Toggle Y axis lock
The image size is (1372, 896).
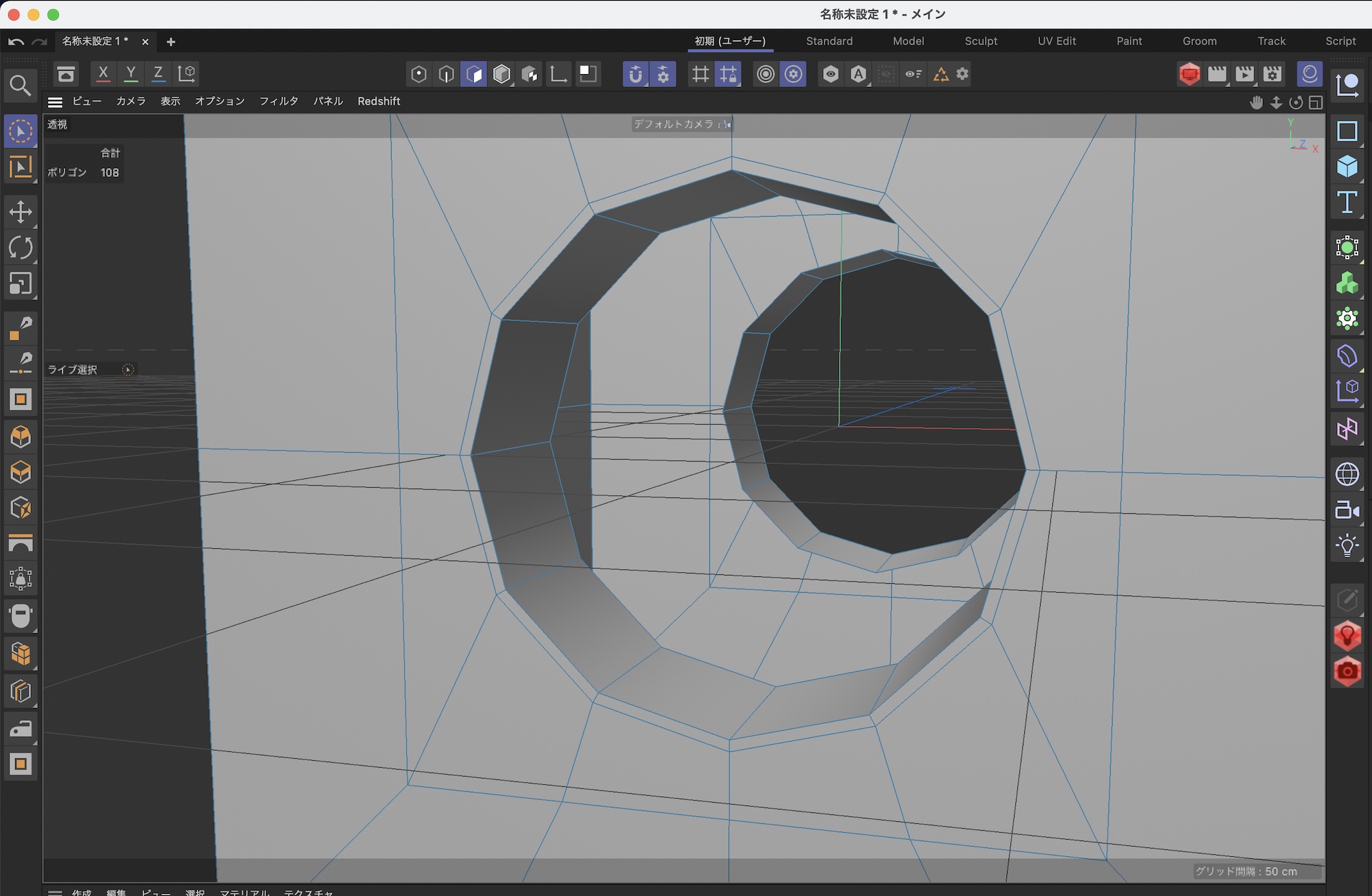coord(130,73)
